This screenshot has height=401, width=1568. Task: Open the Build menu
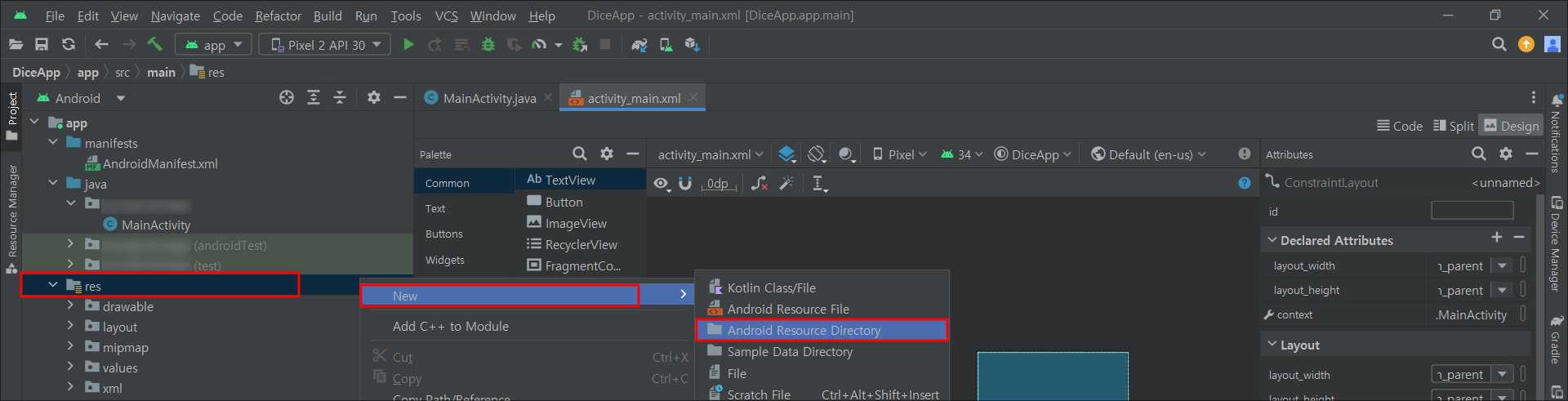(x=327, y=16)
